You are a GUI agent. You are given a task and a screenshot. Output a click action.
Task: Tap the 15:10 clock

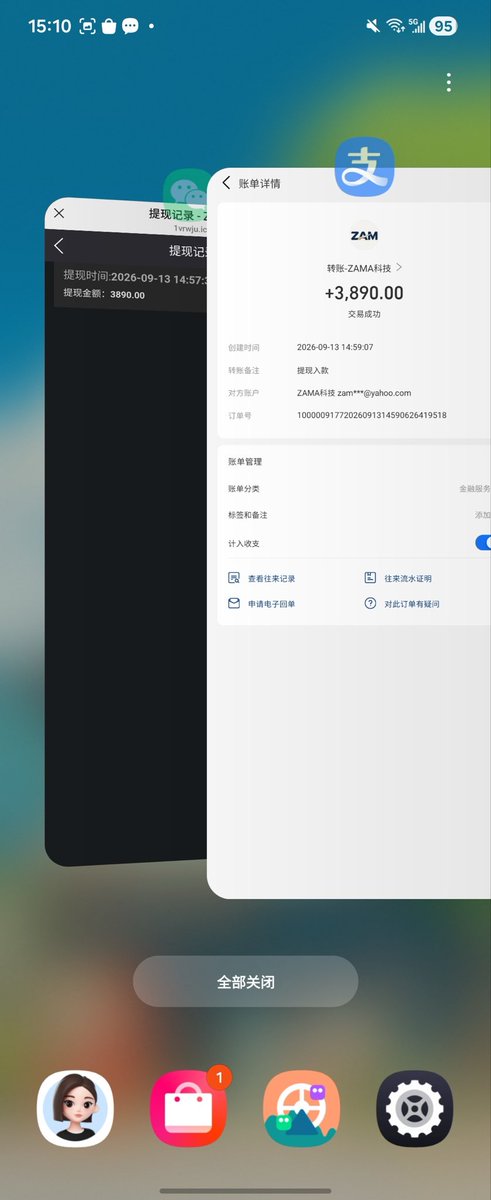pos(50,27)
